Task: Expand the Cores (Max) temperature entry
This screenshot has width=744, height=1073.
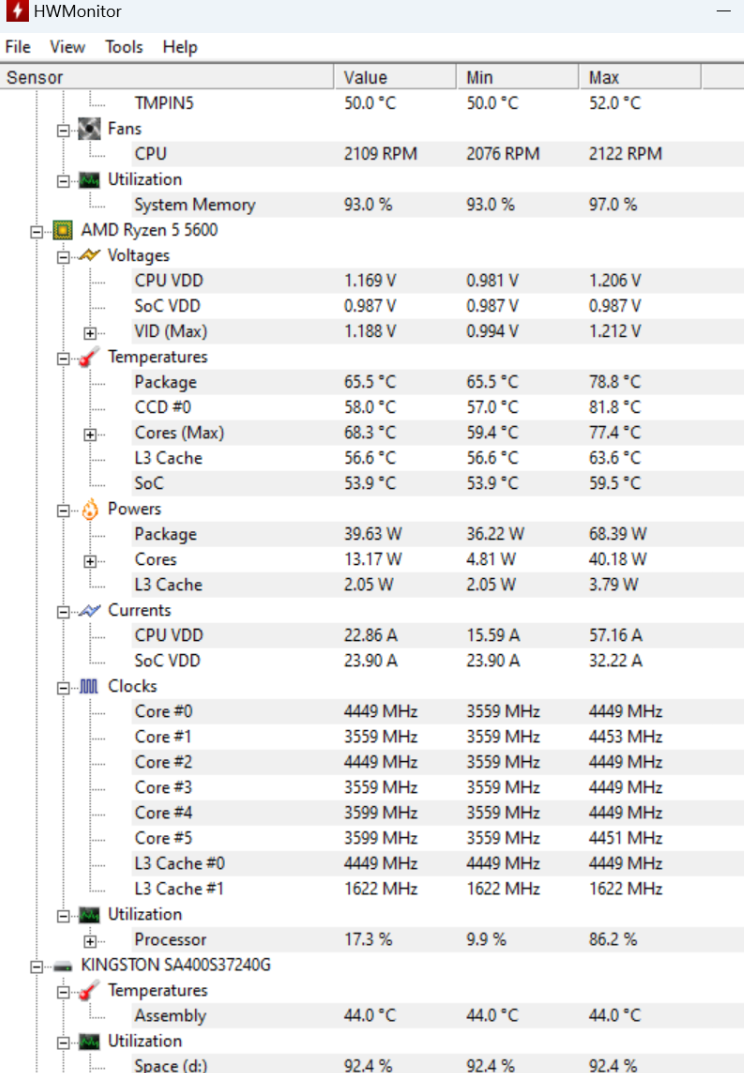Action: 90,435
